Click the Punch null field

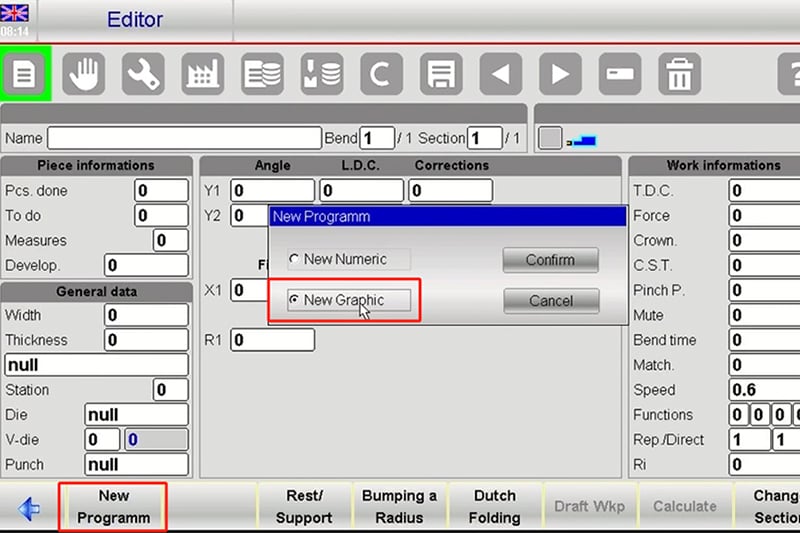point(136,465)
